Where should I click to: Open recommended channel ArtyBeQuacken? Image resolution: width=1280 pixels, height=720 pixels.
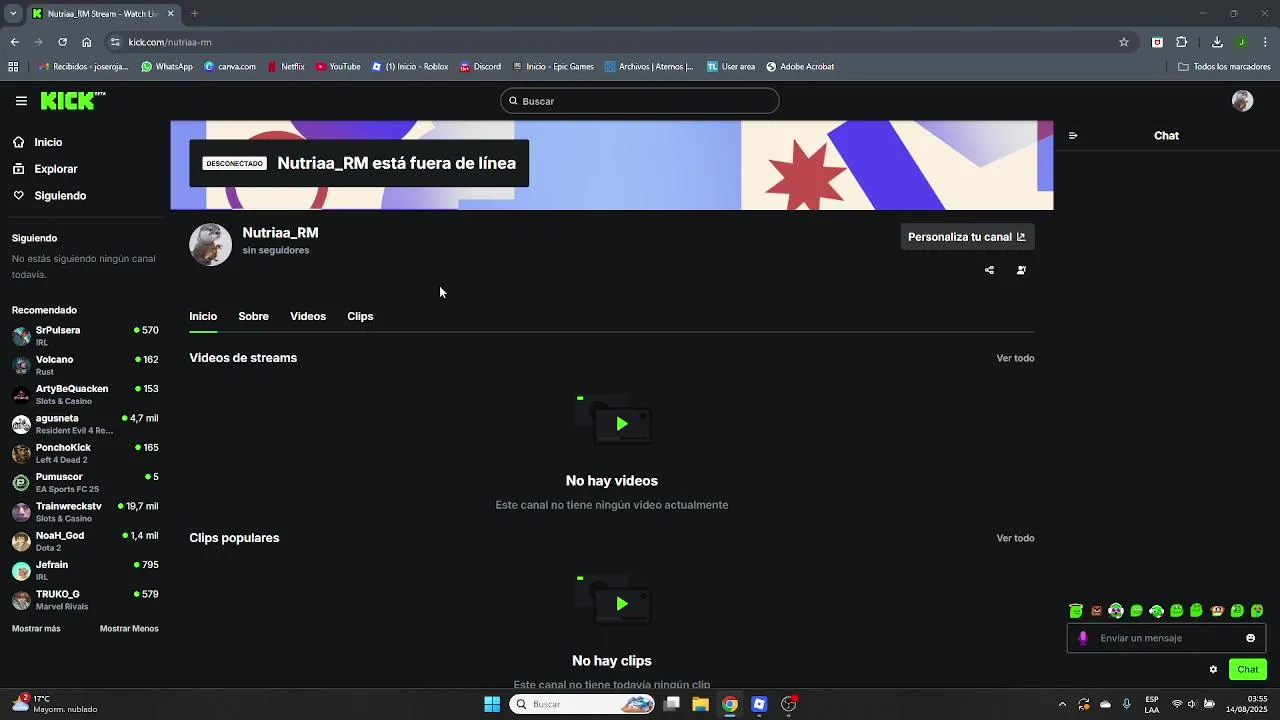(85, 394)
